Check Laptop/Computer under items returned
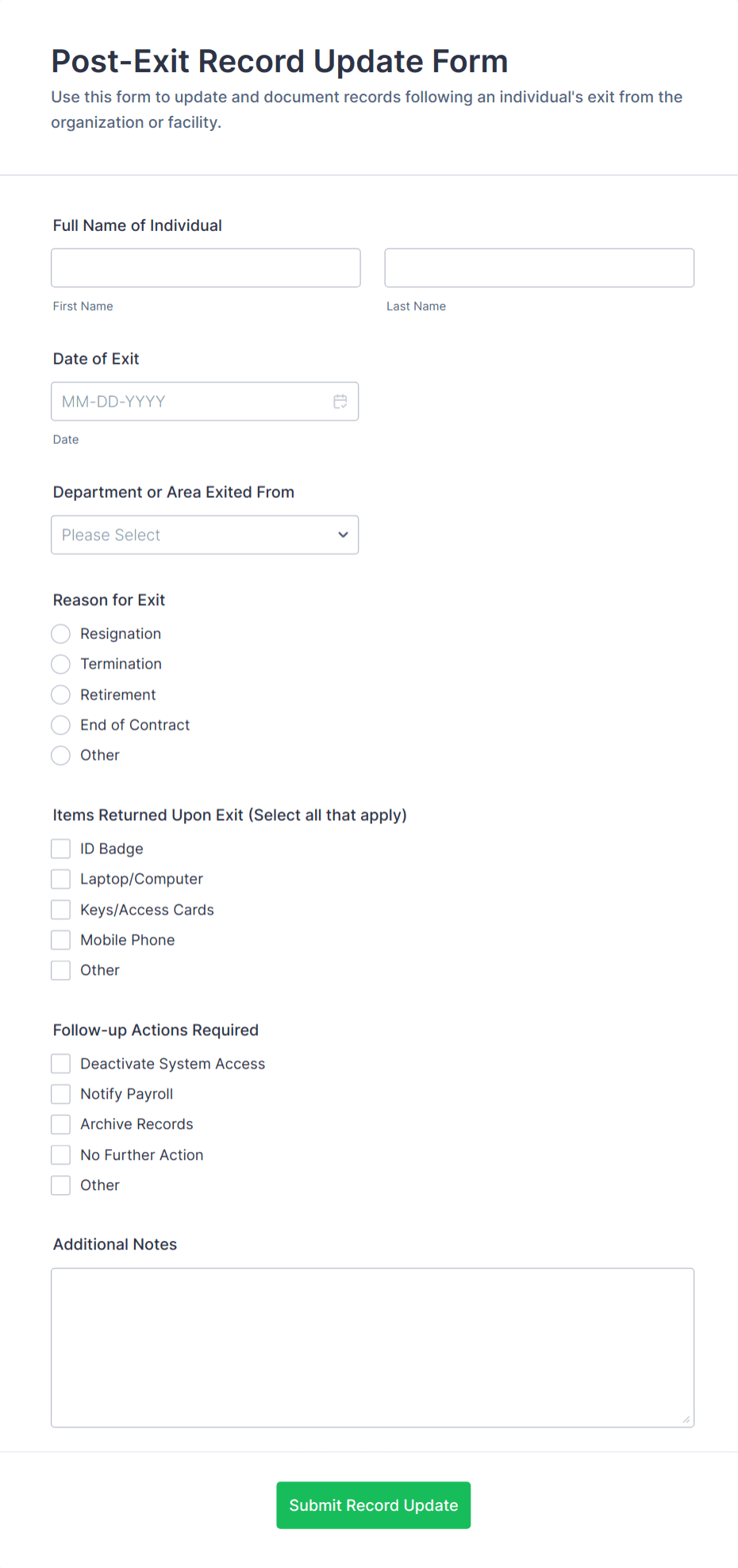The height and width of the screenshot is (1568, 738). click(x=60, y=878)
